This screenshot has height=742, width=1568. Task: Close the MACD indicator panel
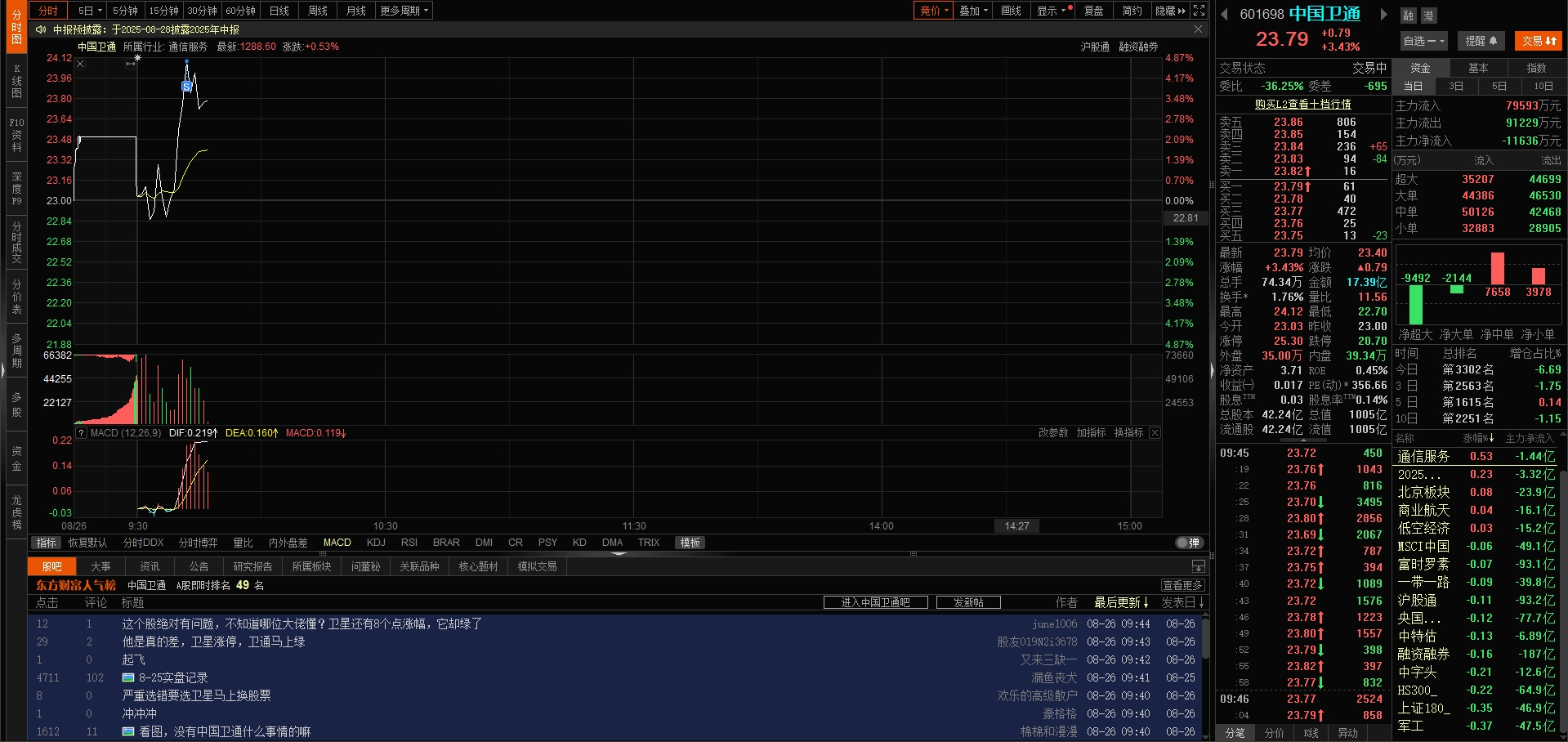[1155, 433]
